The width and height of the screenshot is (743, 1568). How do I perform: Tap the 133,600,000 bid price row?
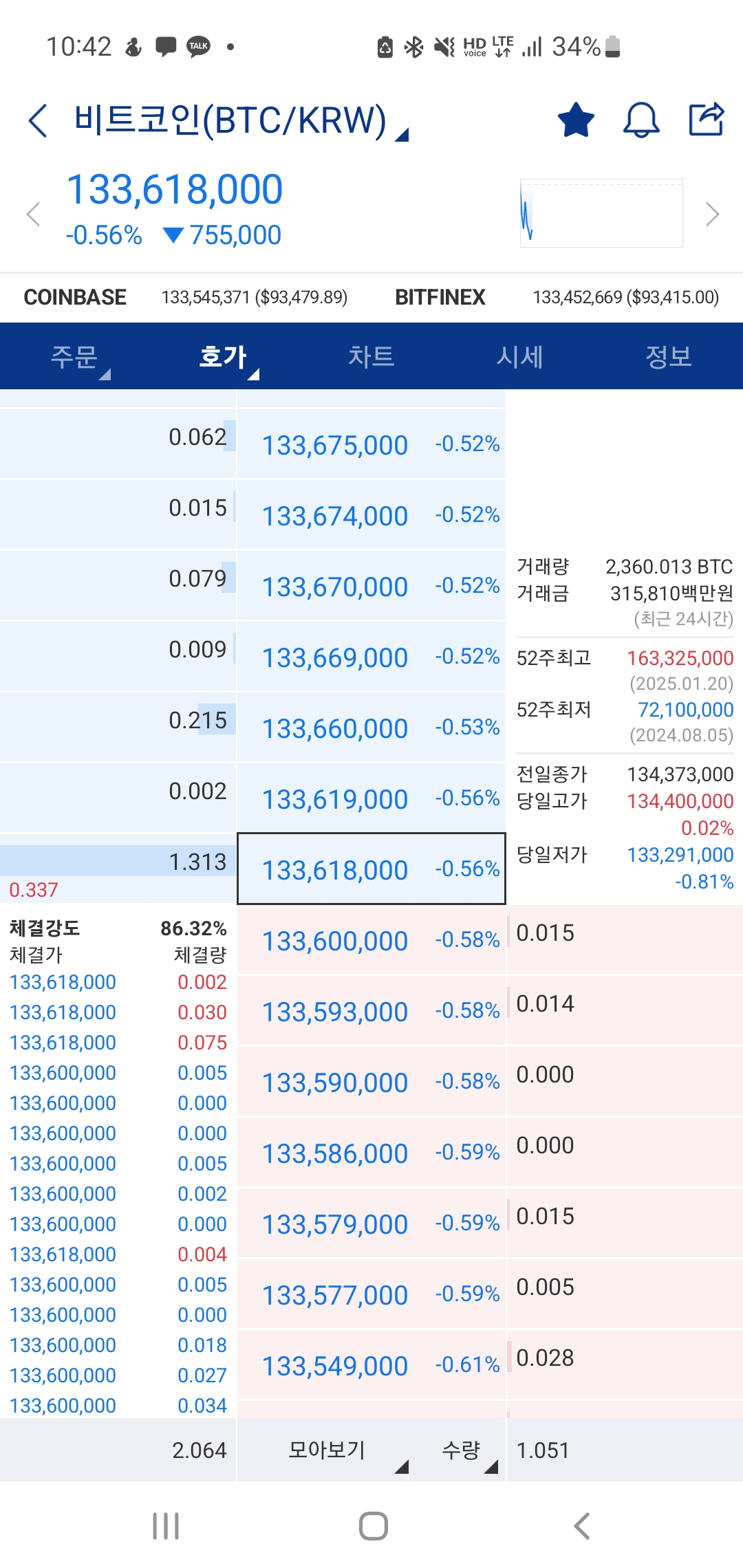point(371,940)
